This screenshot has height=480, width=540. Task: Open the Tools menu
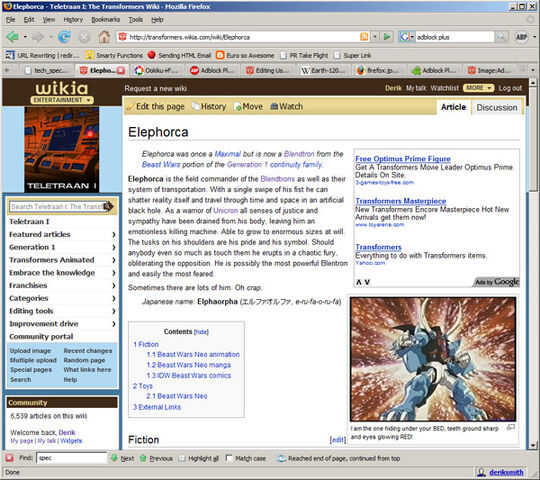(135, 20)
